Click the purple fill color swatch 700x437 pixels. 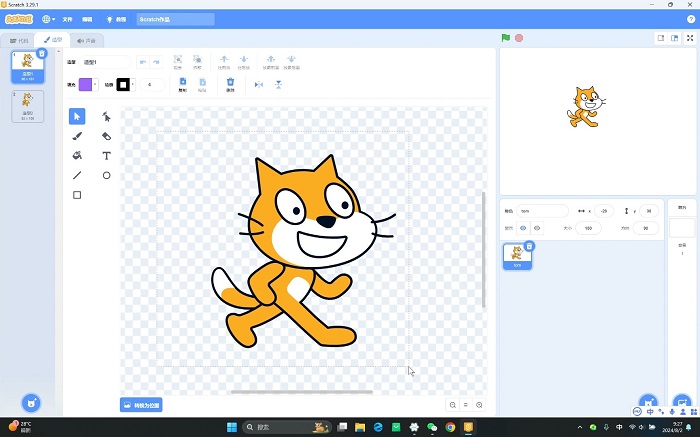click(85, 84)
